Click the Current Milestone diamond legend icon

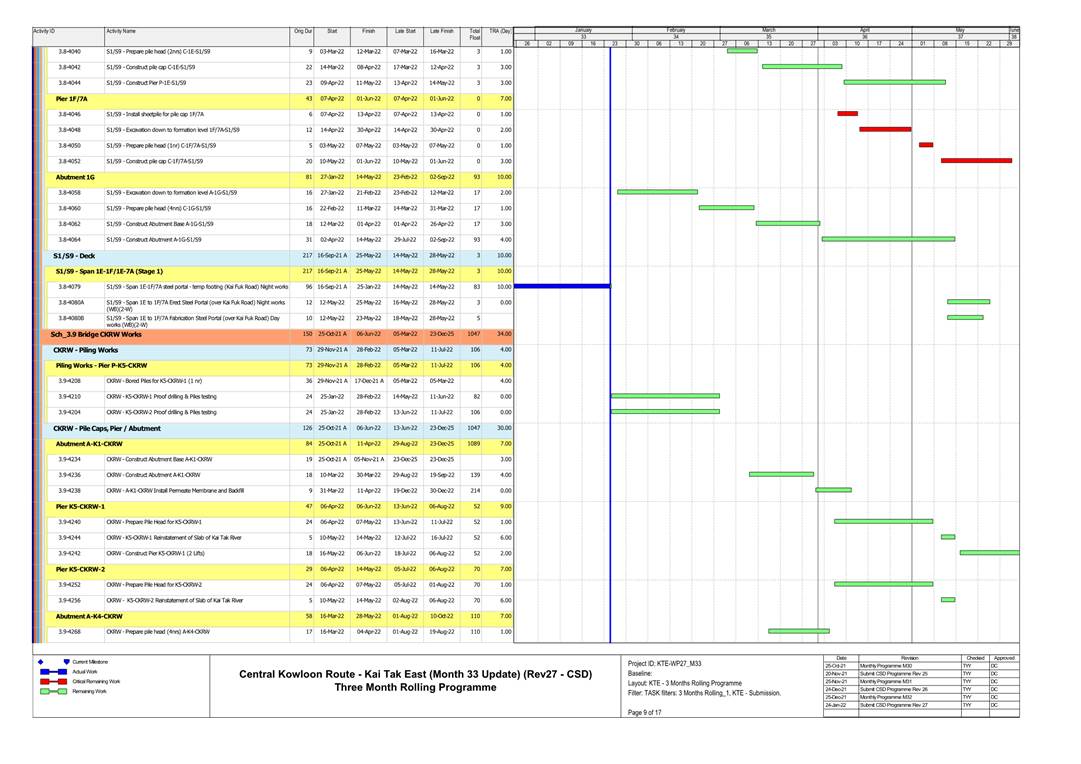41,662
